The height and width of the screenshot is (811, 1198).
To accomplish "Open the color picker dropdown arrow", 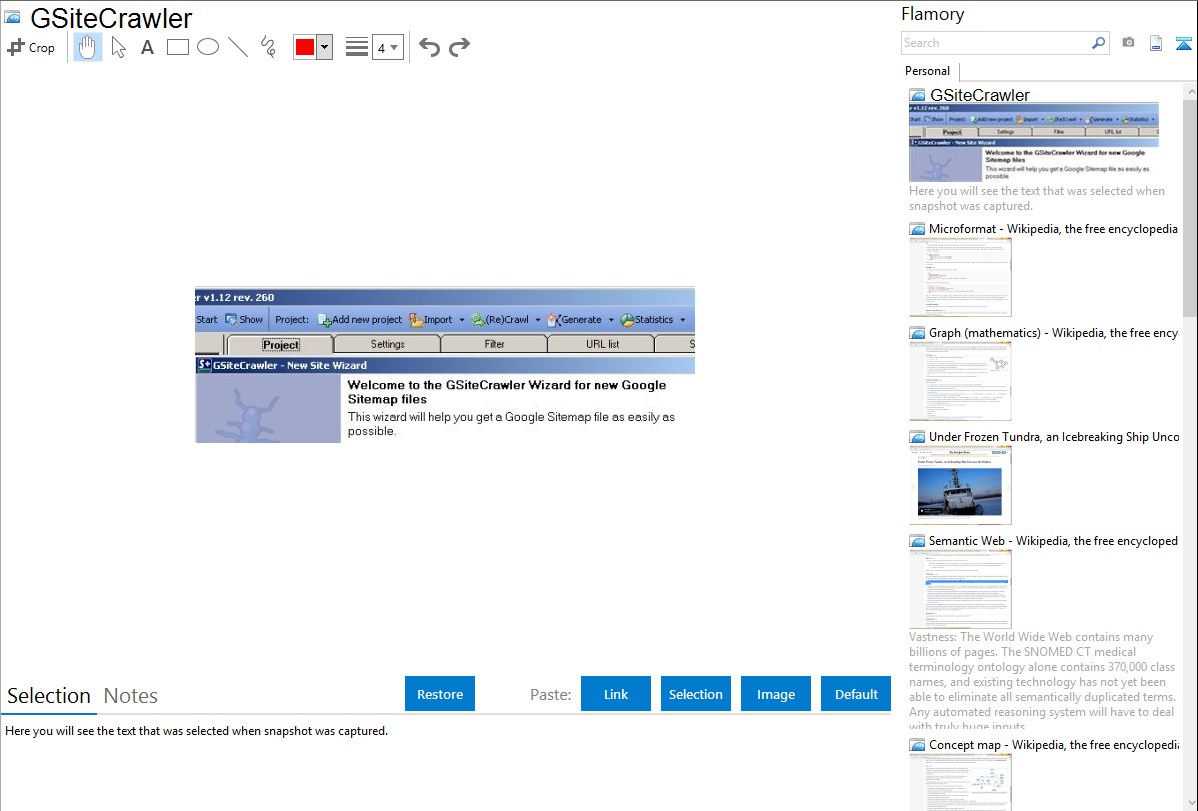I will [x=324, y=47].
